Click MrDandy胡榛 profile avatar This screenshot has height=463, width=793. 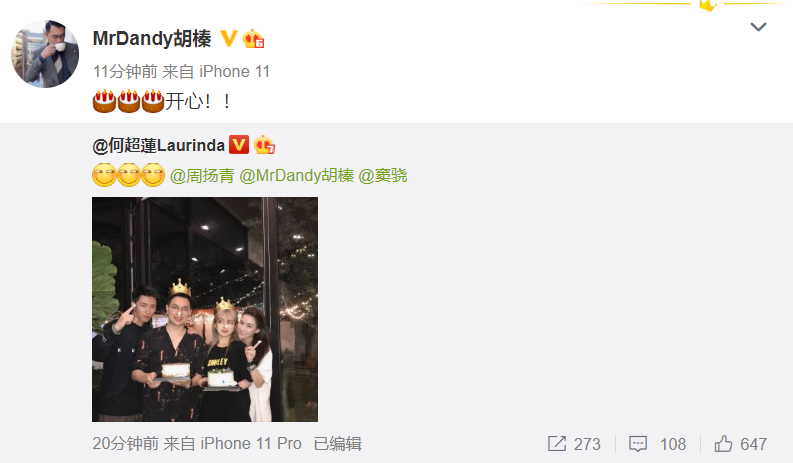tap(45, 54)
